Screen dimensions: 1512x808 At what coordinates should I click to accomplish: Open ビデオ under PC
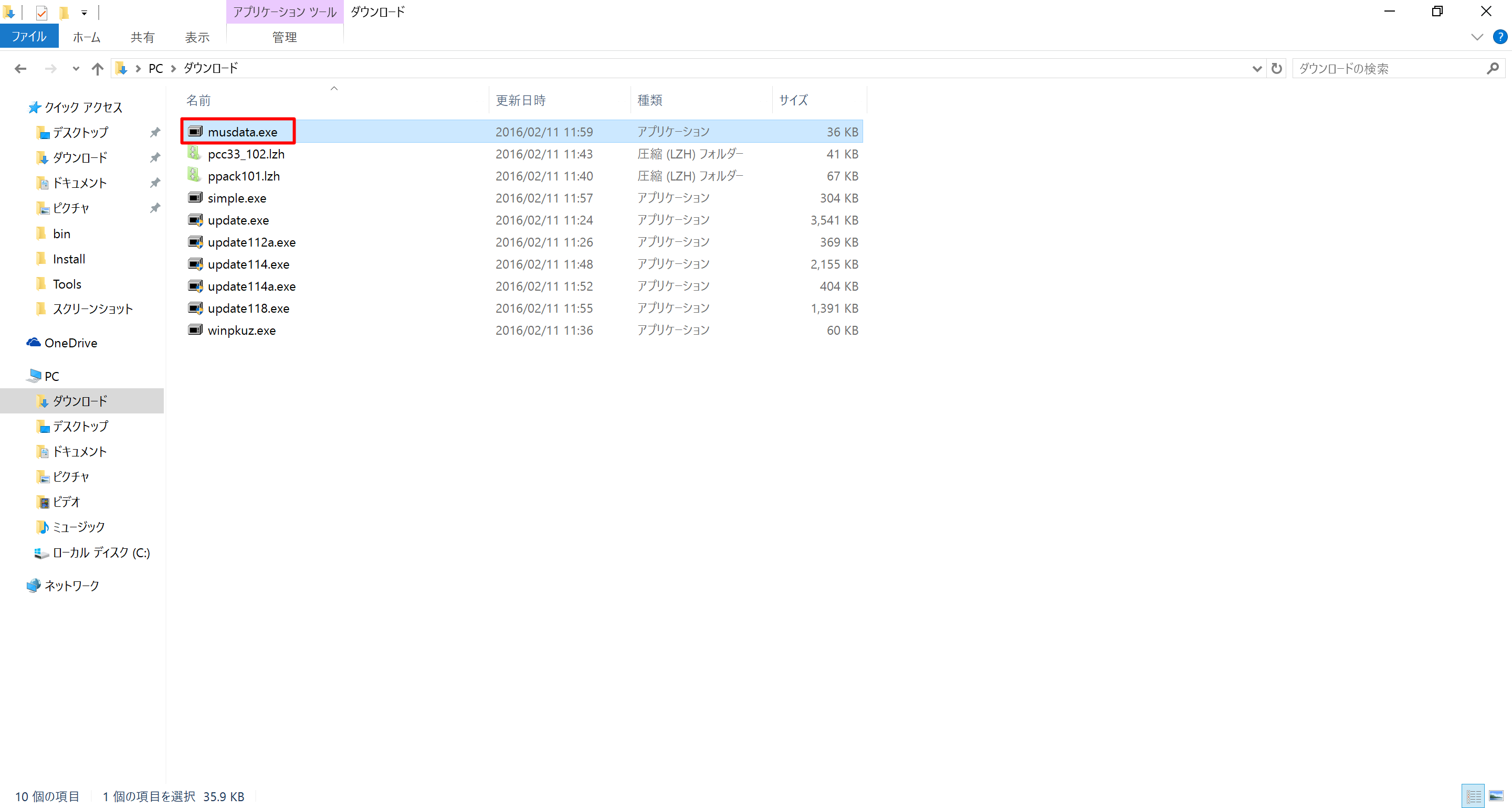(66, 502)
